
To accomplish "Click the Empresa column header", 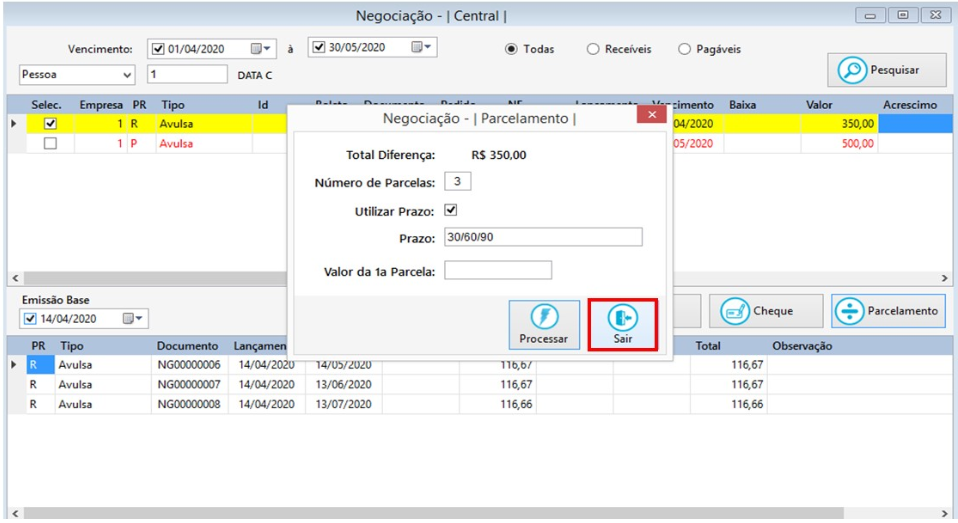I will pyautogui.click(x=101, y=105).
